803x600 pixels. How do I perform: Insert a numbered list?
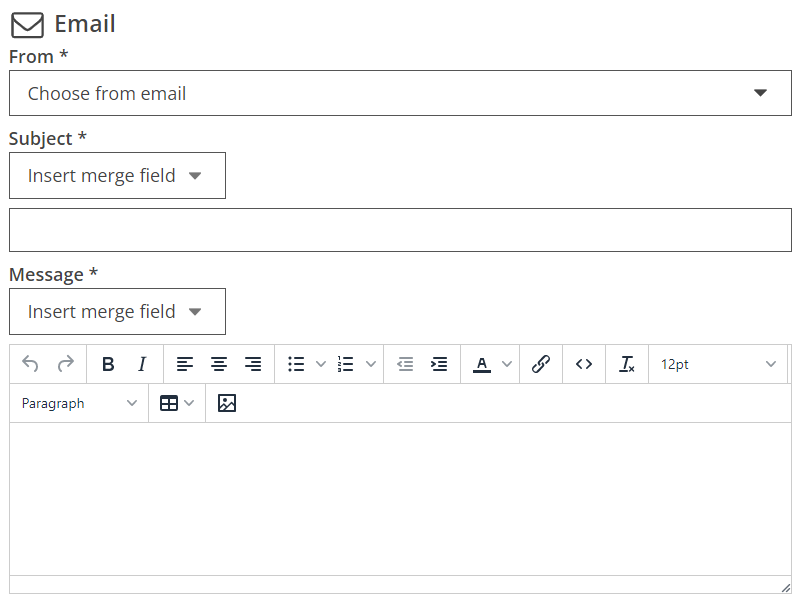click(x=346, y=364)
